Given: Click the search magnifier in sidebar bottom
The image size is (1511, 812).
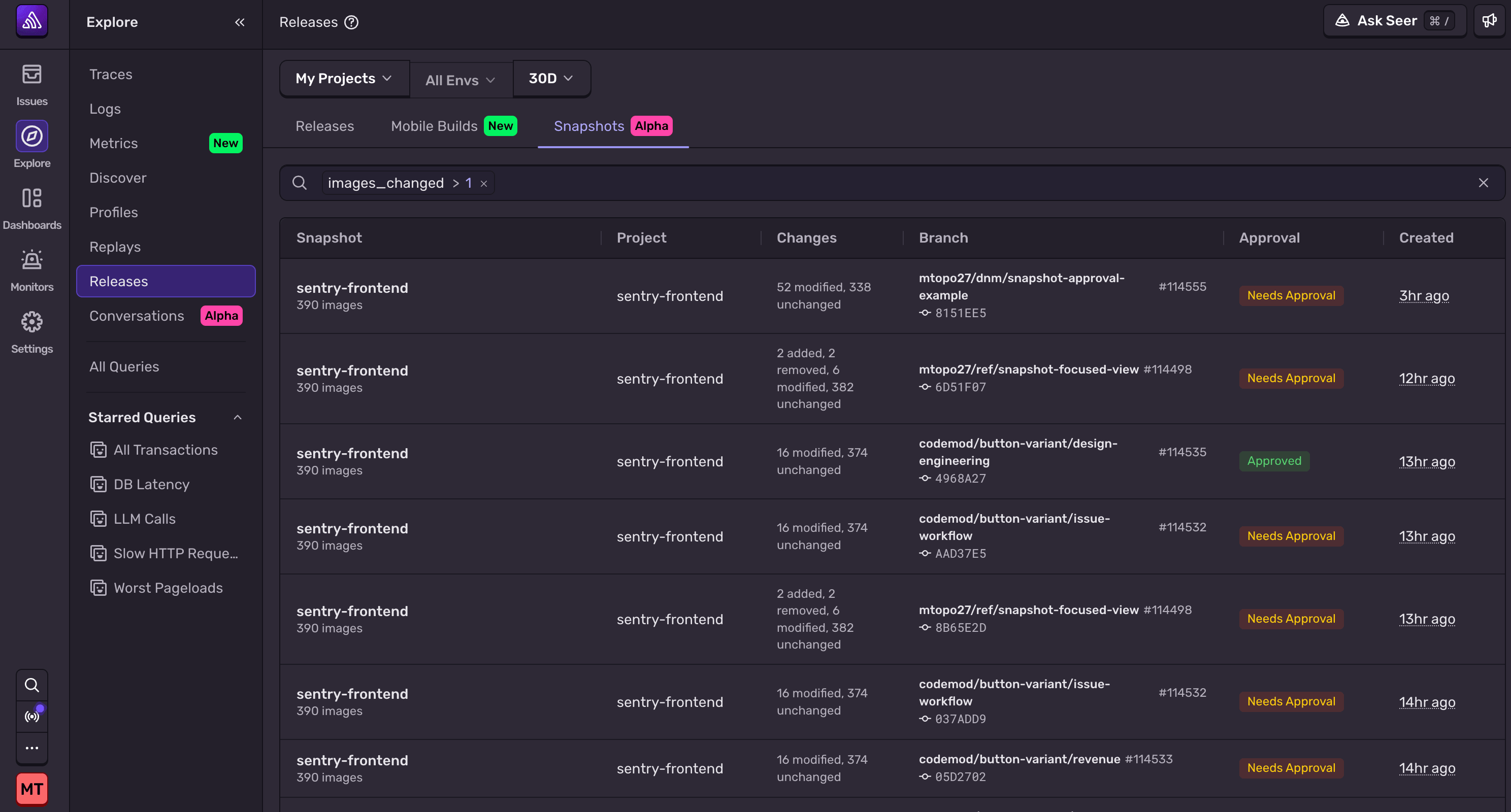Looking at the screenshot, I should pos(31,685).
